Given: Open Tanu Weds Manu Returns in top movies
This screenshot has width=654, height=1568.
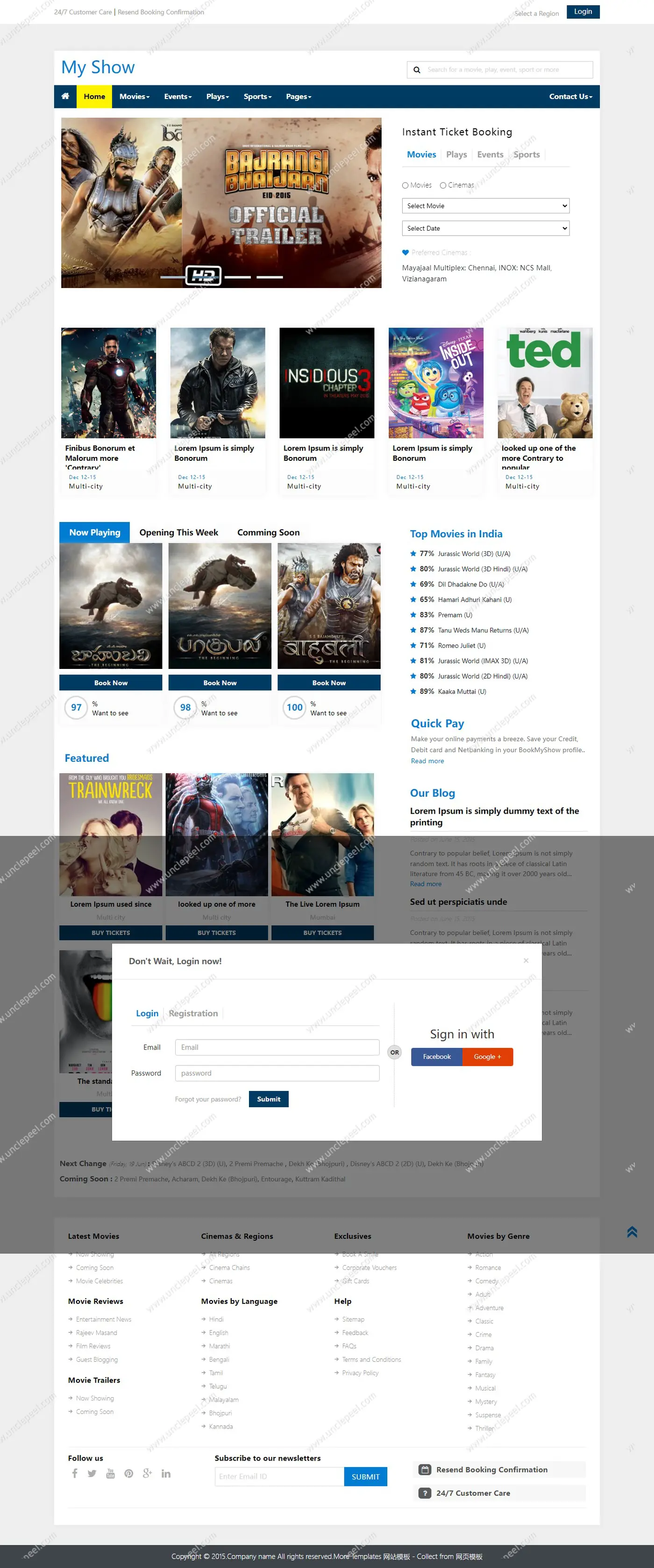Looking at the screenshot, I should [483, 631].
